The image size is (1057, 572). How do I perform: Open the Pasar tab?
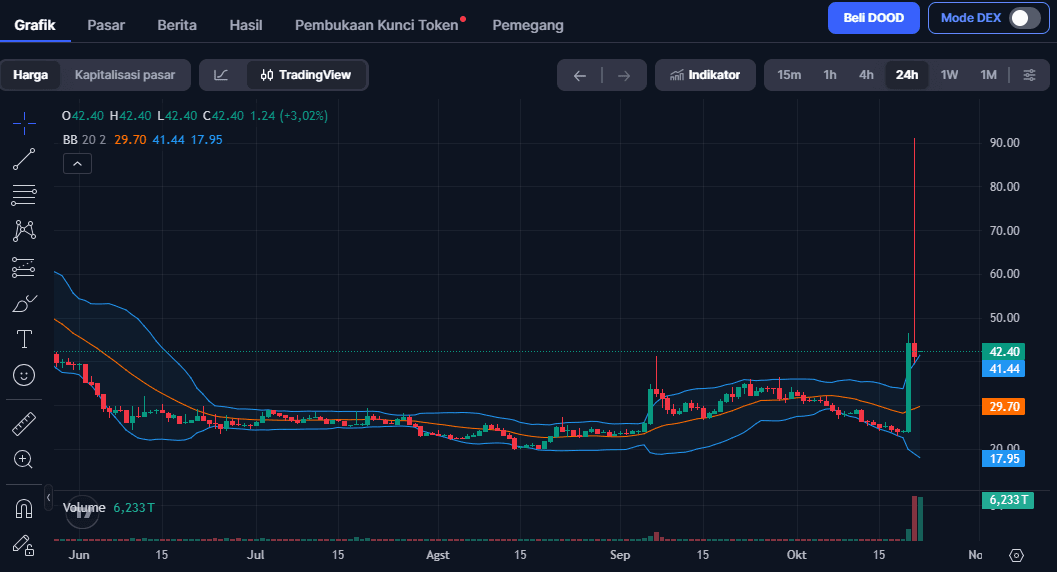tap(106, 25)
